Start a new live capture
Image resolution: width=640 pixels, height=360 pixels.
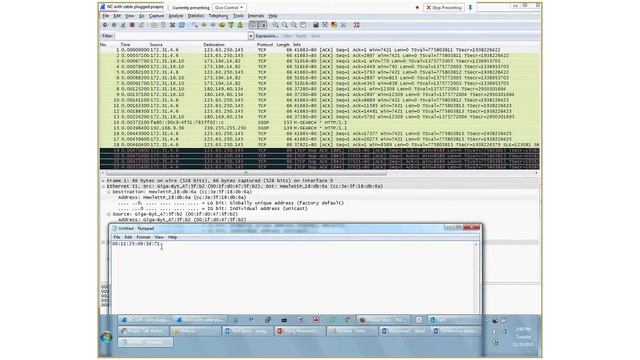123,25
